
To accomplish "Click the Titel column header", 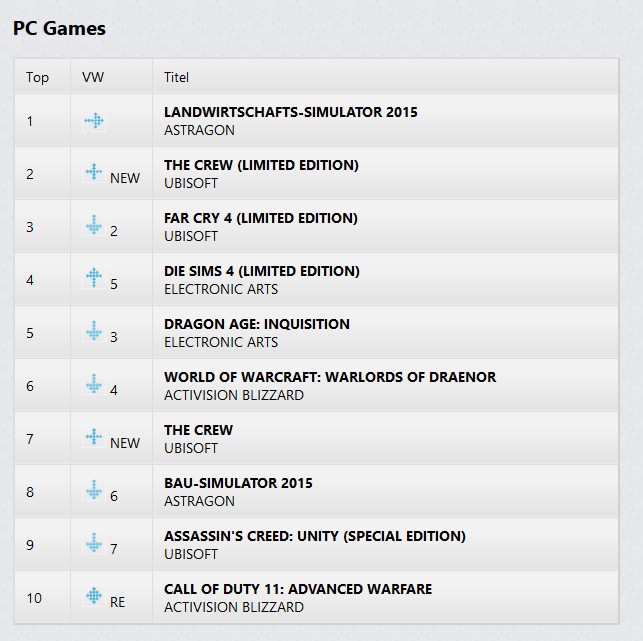I will 176,77.
